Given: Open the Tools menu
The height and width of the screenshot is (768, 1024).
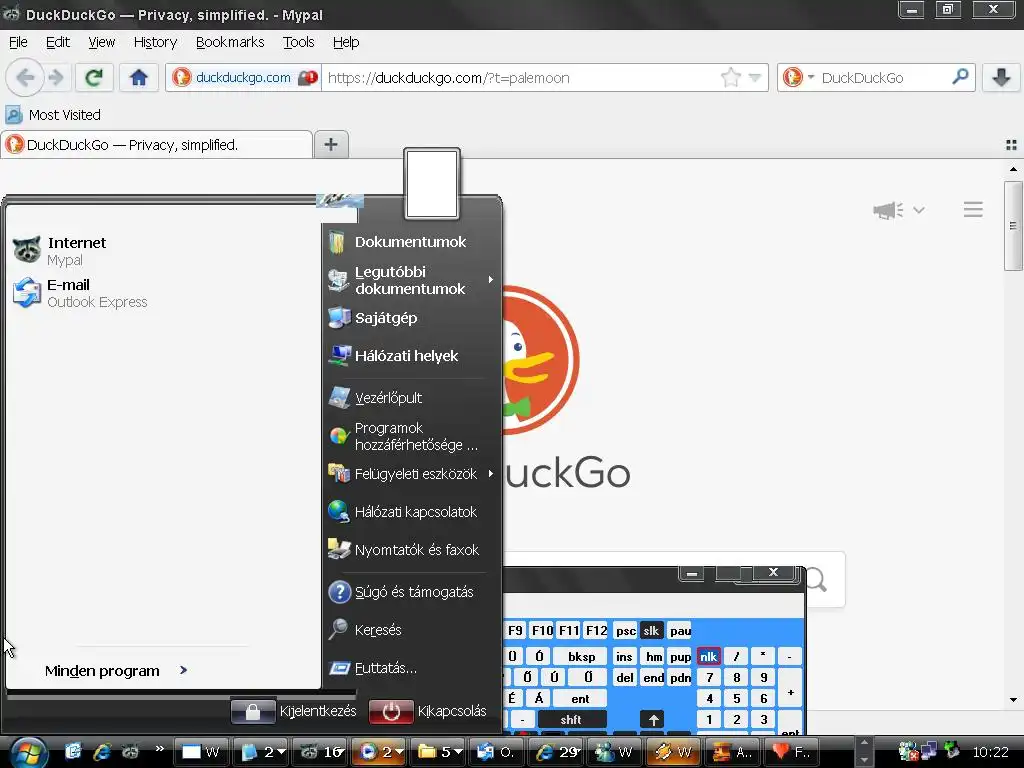Looking at the screenshot, I should click(298, 42).
